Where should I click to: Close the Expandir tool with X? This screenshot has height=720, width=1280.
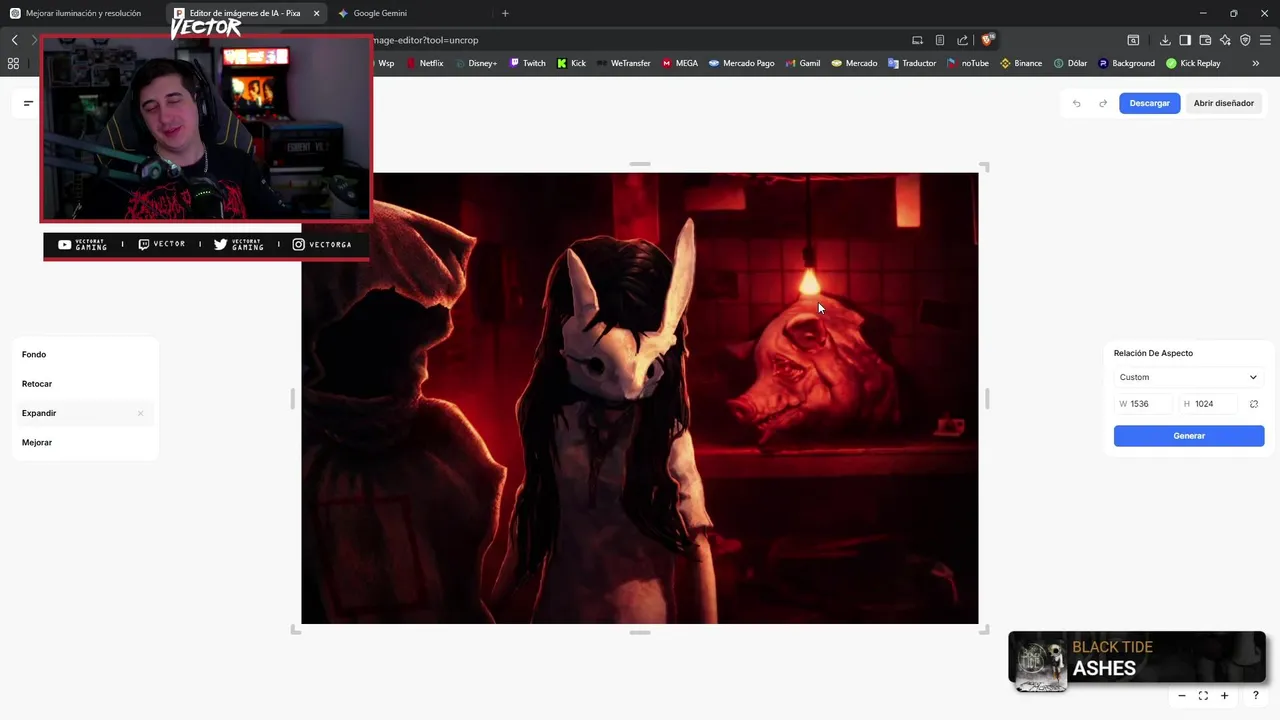point(140,413)
